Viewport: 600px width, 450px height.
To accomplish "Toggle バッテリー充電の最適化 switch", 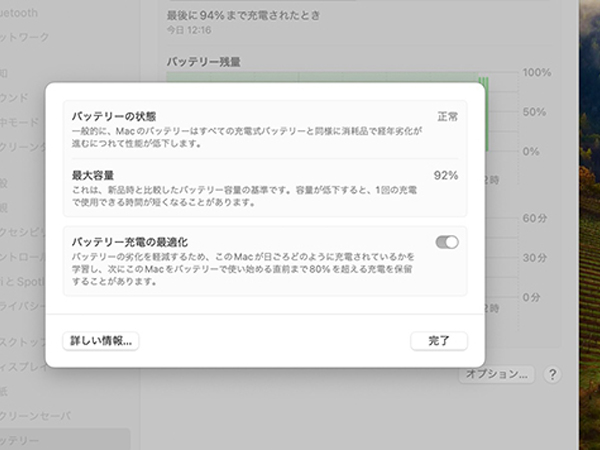I will click(447, 242).
